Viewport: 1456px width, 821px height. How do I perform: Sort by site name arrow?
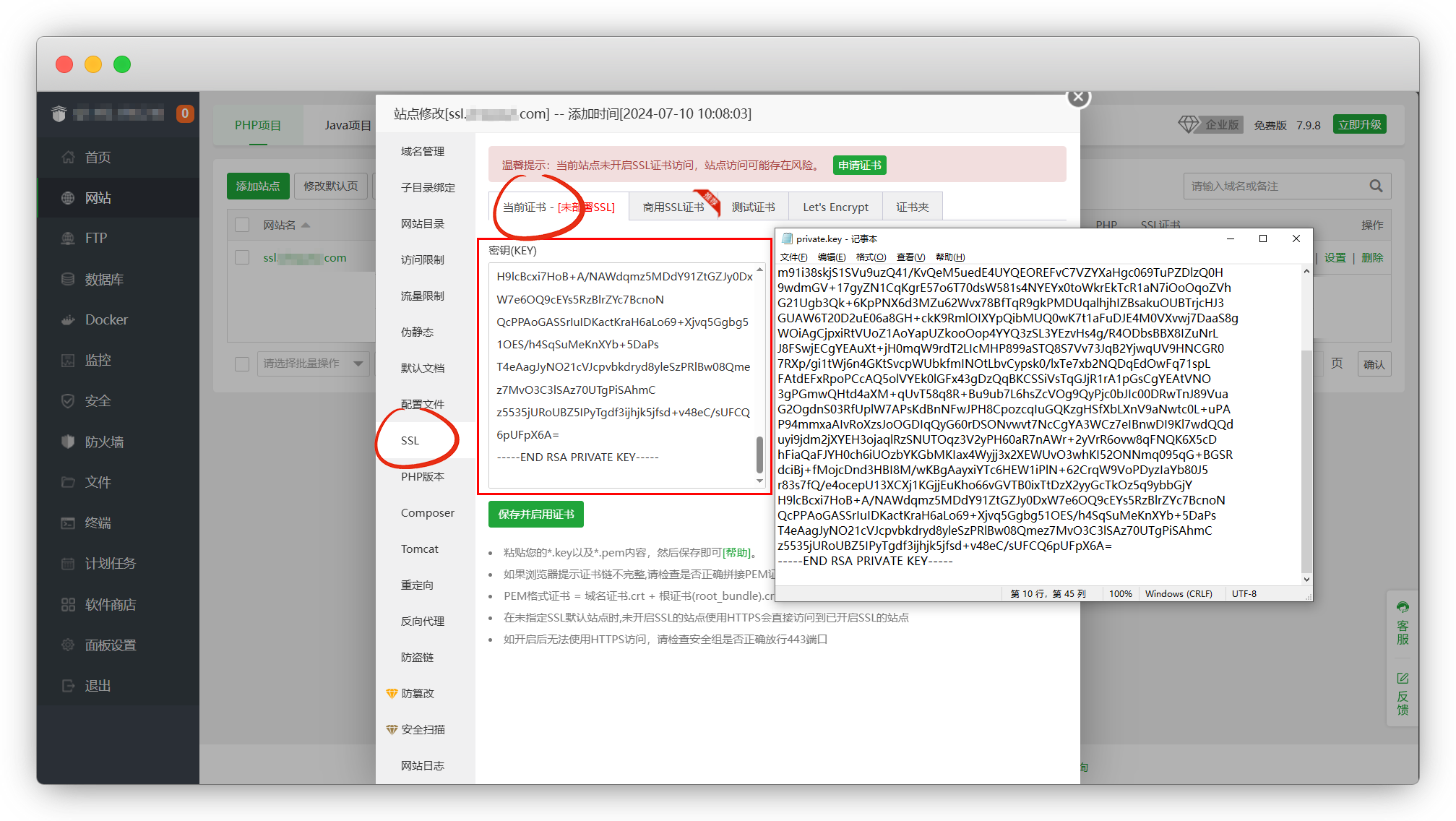tap(306, 225)
